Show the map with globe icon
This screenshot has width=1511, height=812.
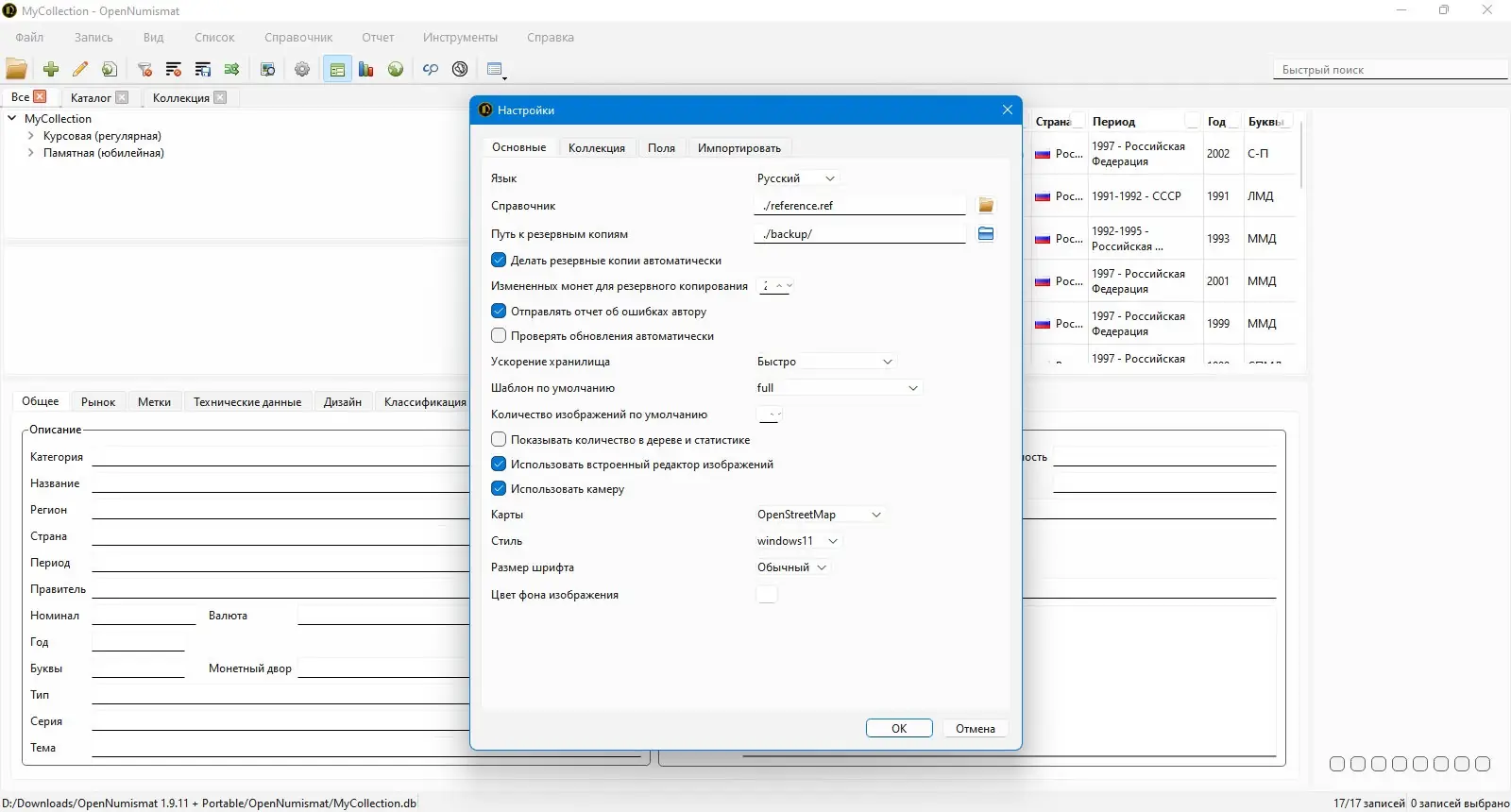(396, 69)
